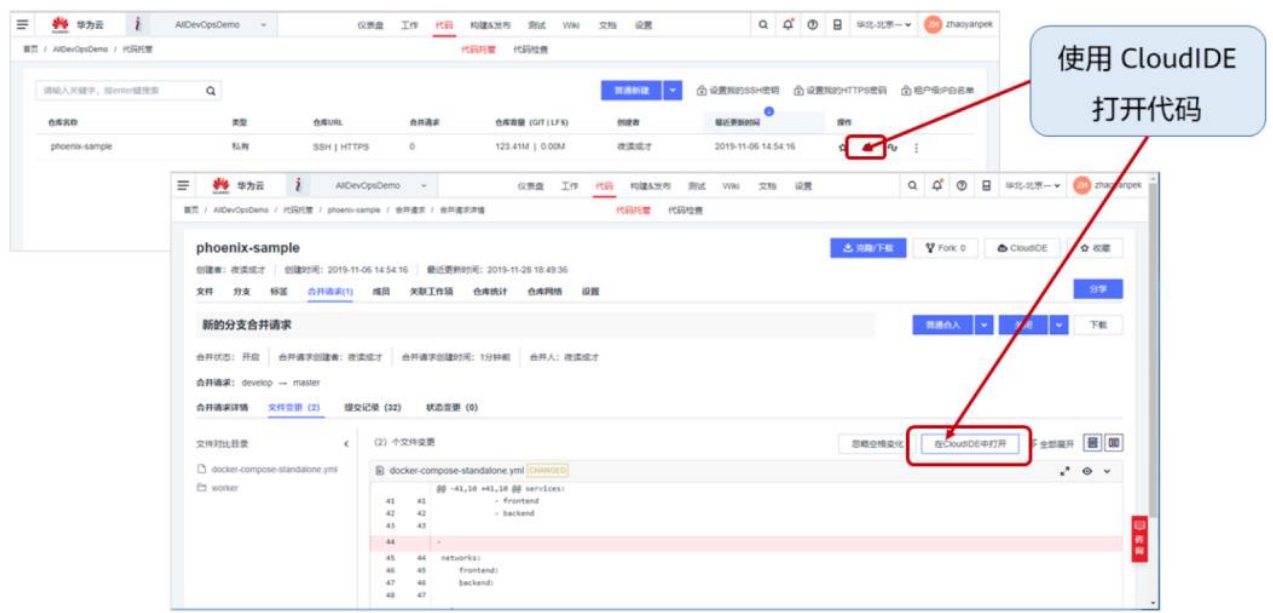Click the fullscreen expand icon on the diff panel
1273x613 pixels.
(x=1064, y=472)
